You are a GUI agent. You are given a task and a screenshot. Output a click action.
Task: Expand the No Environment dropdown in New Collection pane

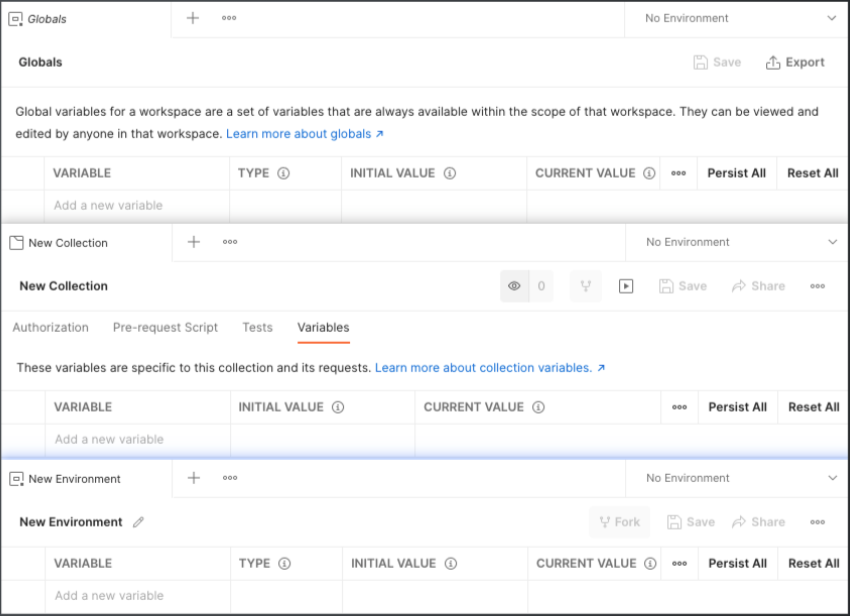(832, 242)
